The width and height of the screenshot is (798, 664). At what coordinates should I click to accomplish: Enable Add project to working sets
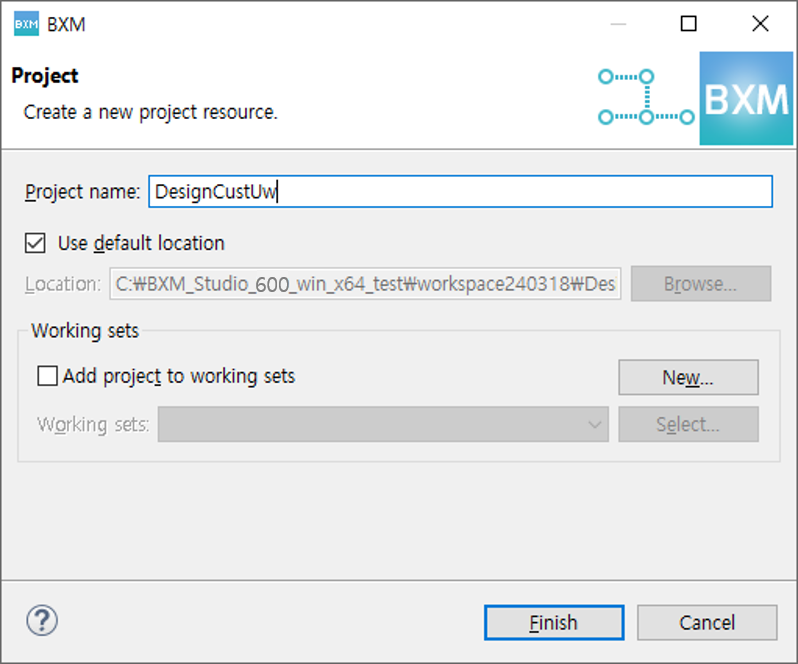pyautogui.click(x=47, y=376)
